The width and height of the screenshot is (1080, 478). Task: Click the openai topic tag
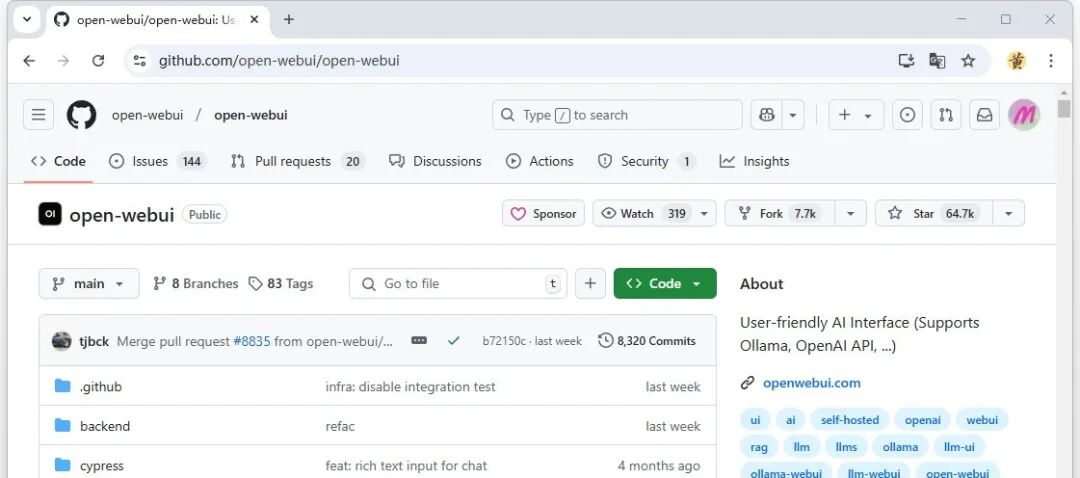(922, 419)
